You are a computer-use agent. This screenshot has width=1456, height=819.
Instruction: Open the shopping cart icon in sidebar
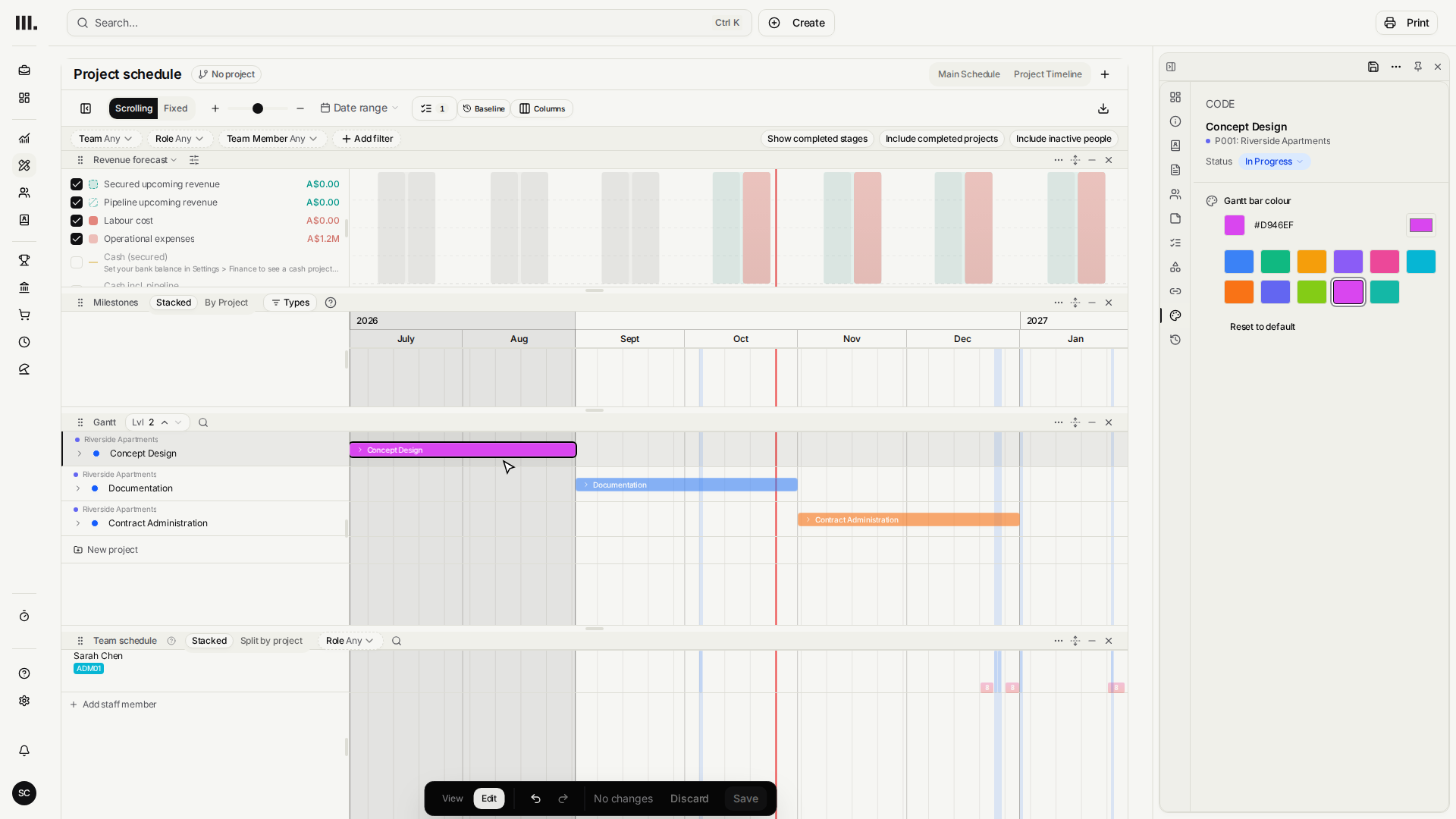24,315
